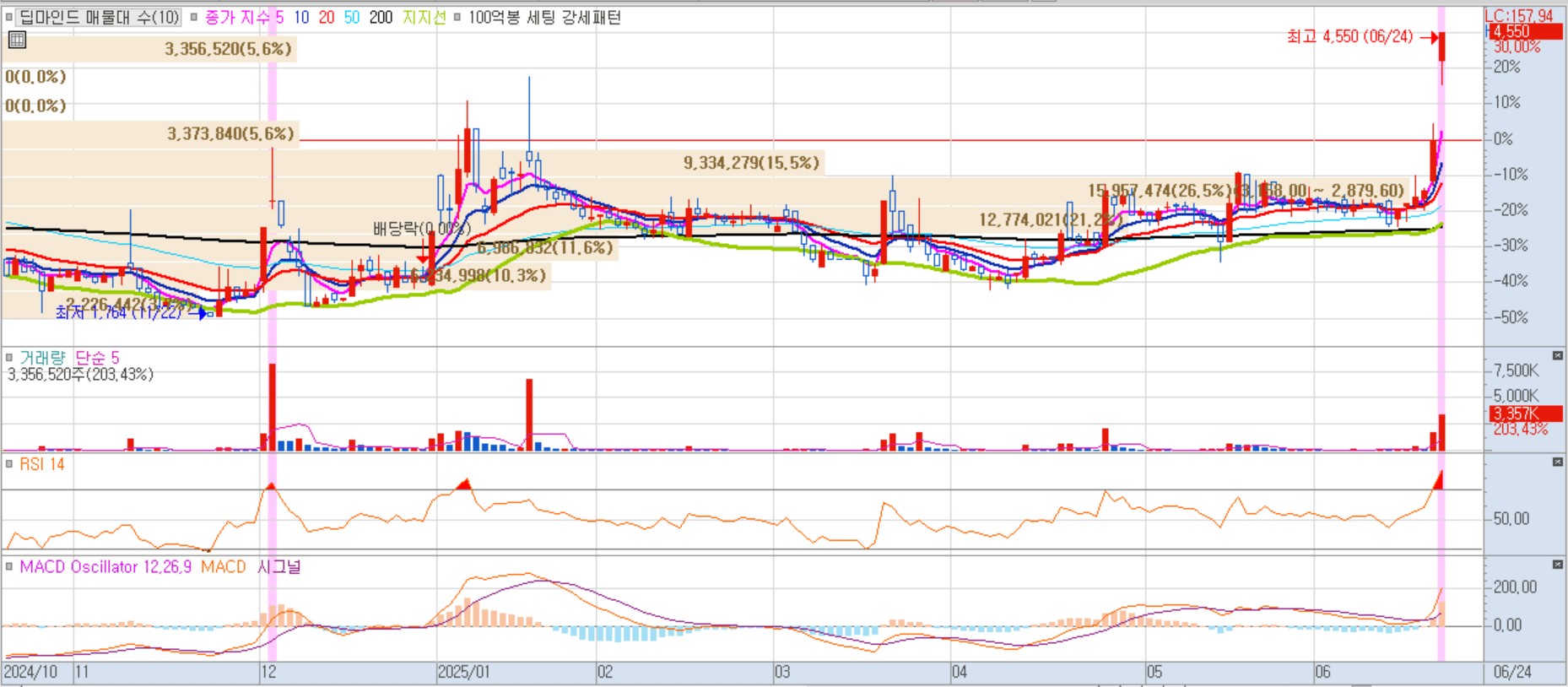The image size is (1568, 687).
Task: Click the 06 month date axis label
Action: click(x=1322, y=672)
